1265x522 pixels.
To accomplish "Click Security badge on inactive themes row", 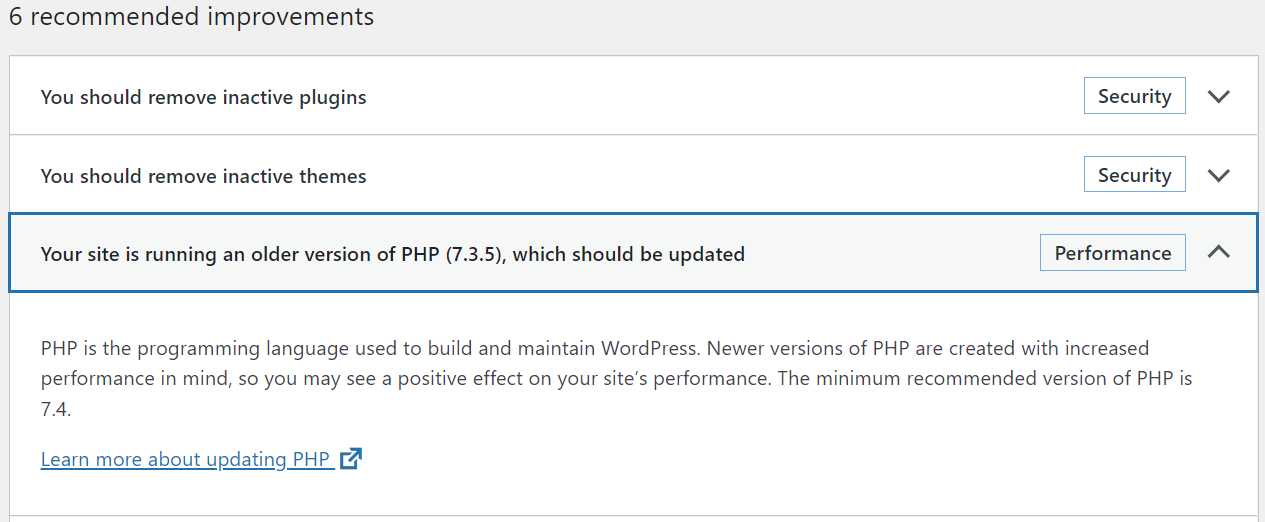I will tap(1134, 175).
